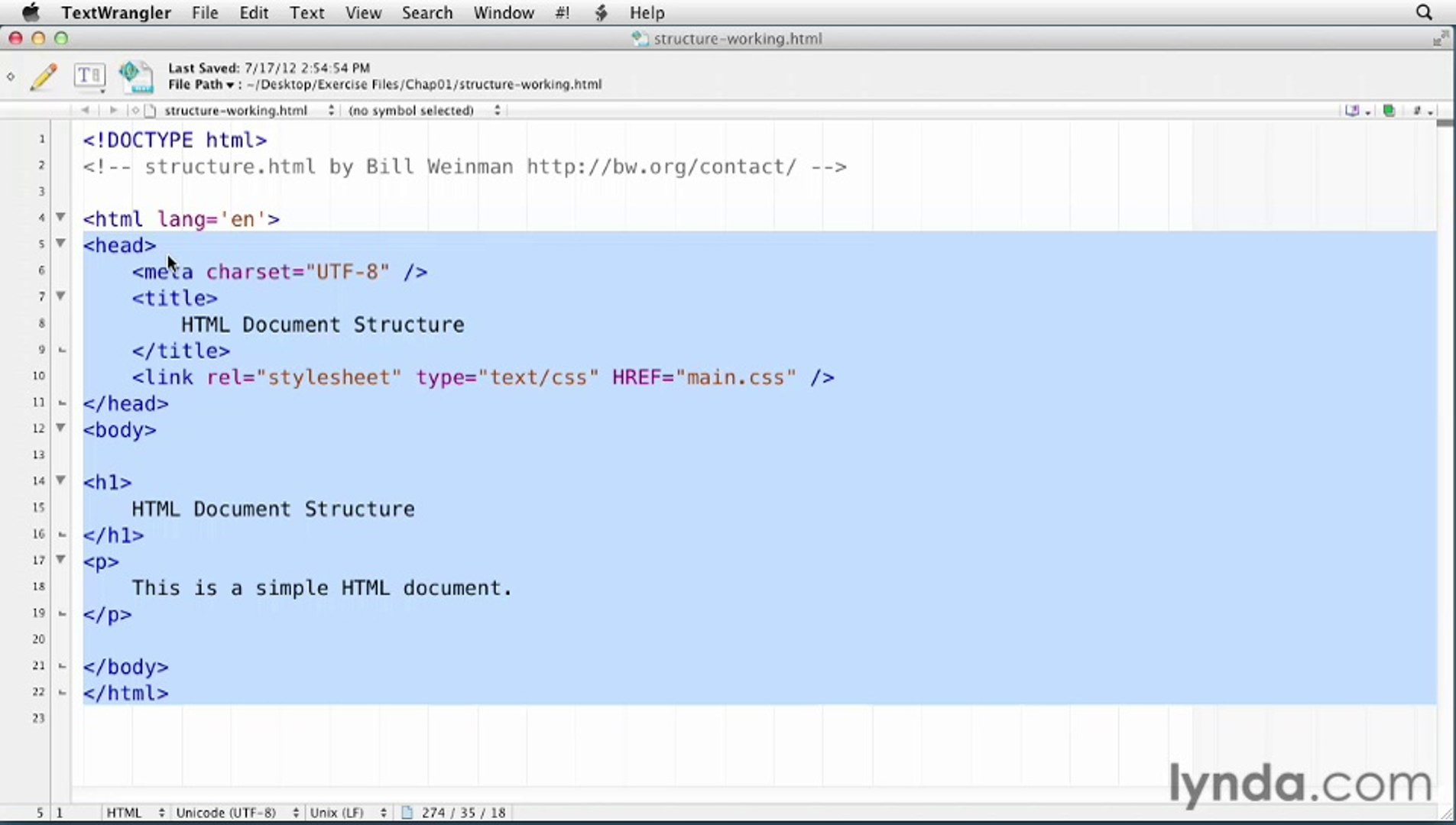Collapse the html tag fold on line 4
Screen dimensions: 1456x825
(x=60, y=218)
